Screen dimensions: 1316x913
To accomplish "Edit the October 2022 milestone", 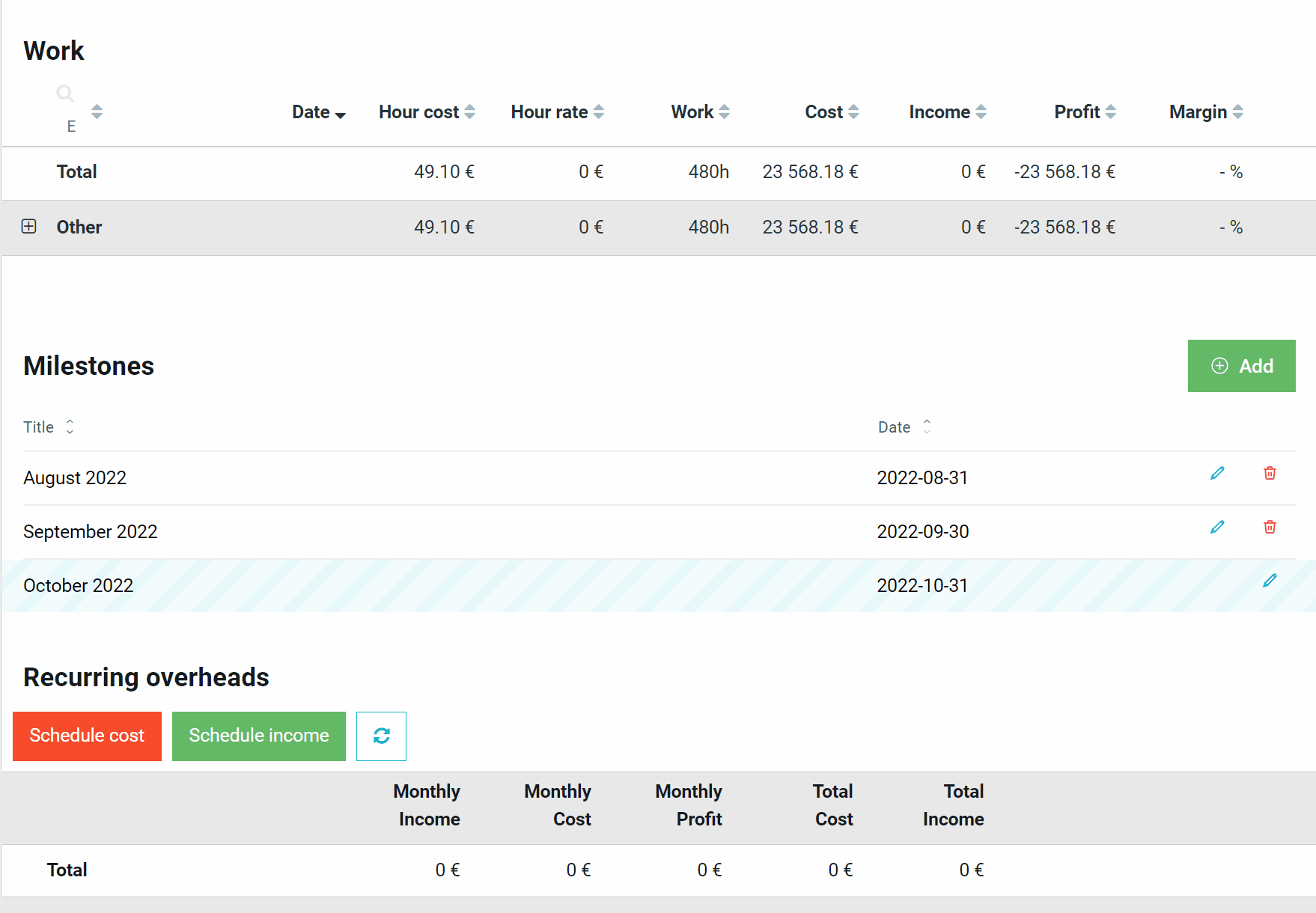I will [1270, 581].
